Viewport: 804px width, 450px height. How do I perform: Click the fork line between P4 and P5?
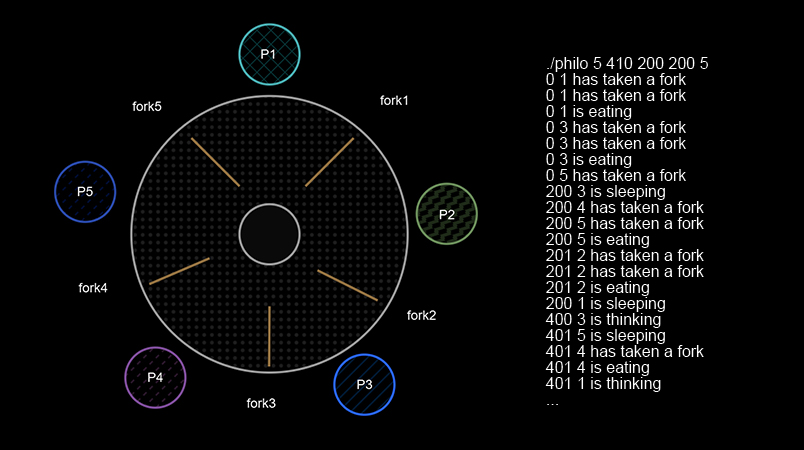179,271
